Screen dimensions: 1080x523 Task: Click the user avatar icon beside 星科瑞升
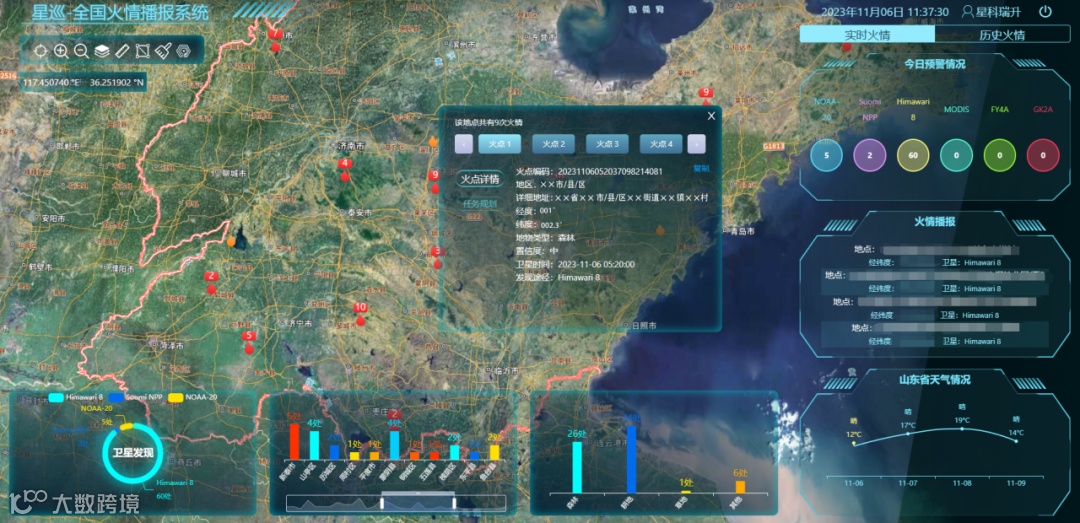(968, 12)
